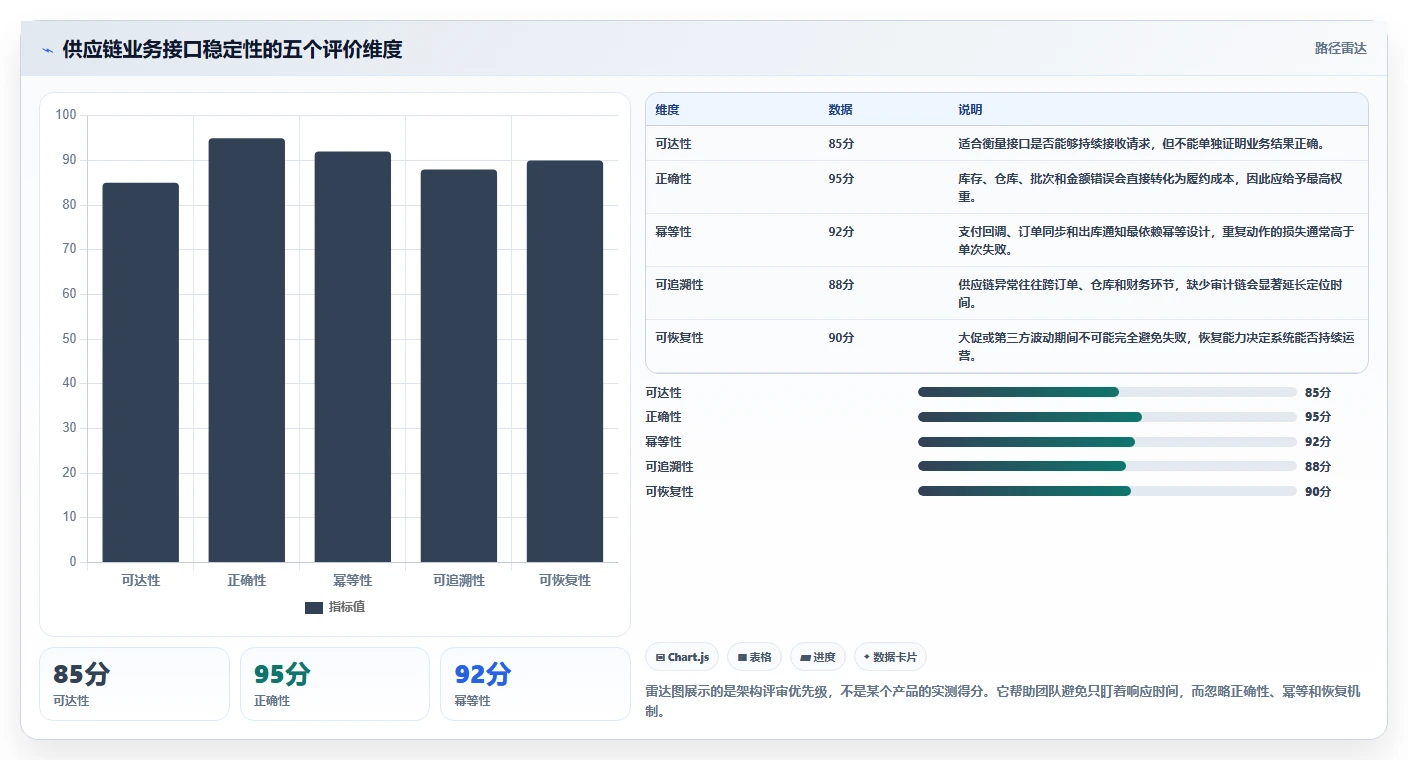The height and width of the screenshot is (760, 1408).
Task: Click the 路径雷达 label in header
Action: tap(1340, 48)
